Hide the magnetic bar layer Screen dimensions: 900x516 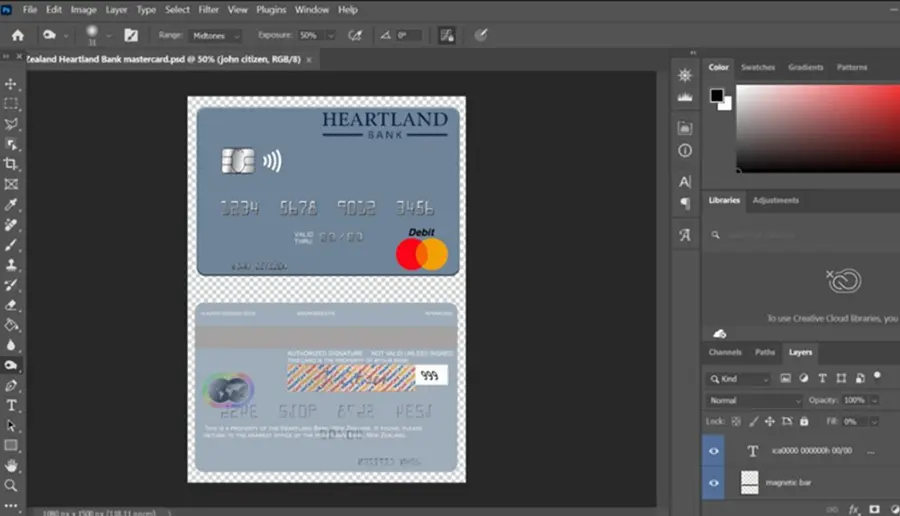(713, 483)
